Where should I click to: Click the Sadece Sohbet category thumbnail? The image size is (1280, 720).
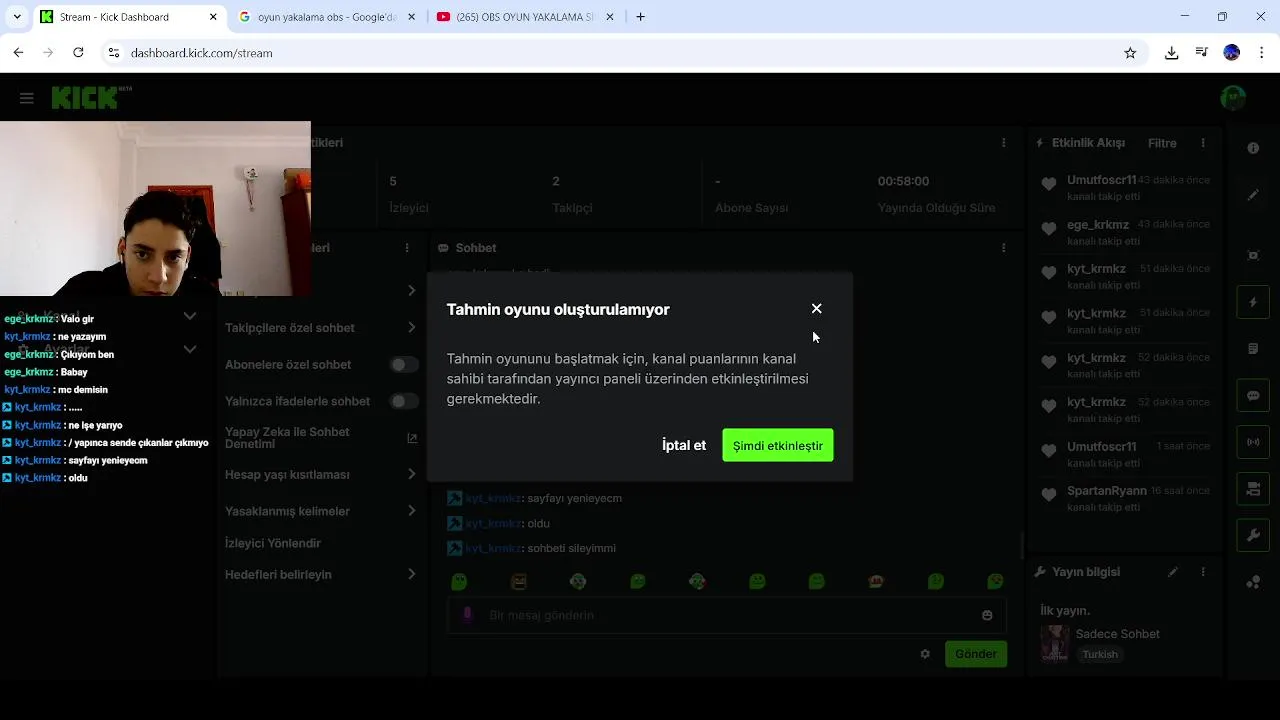1054,643
